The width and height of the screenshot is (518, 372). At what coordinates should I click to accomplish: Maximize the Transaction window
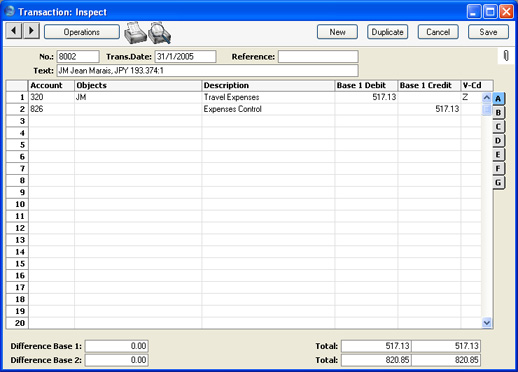[x=490, y=12]
